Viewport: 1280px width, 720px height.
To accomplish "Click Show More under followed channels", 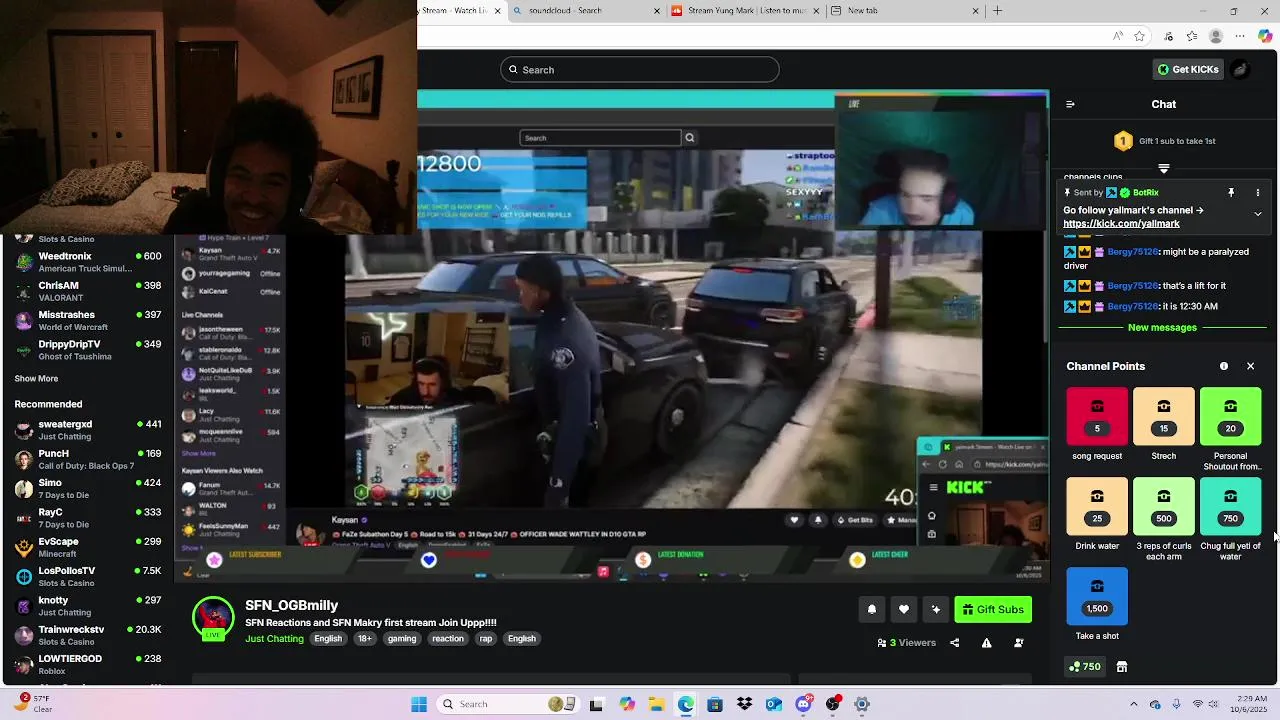I will pos(36,379).
